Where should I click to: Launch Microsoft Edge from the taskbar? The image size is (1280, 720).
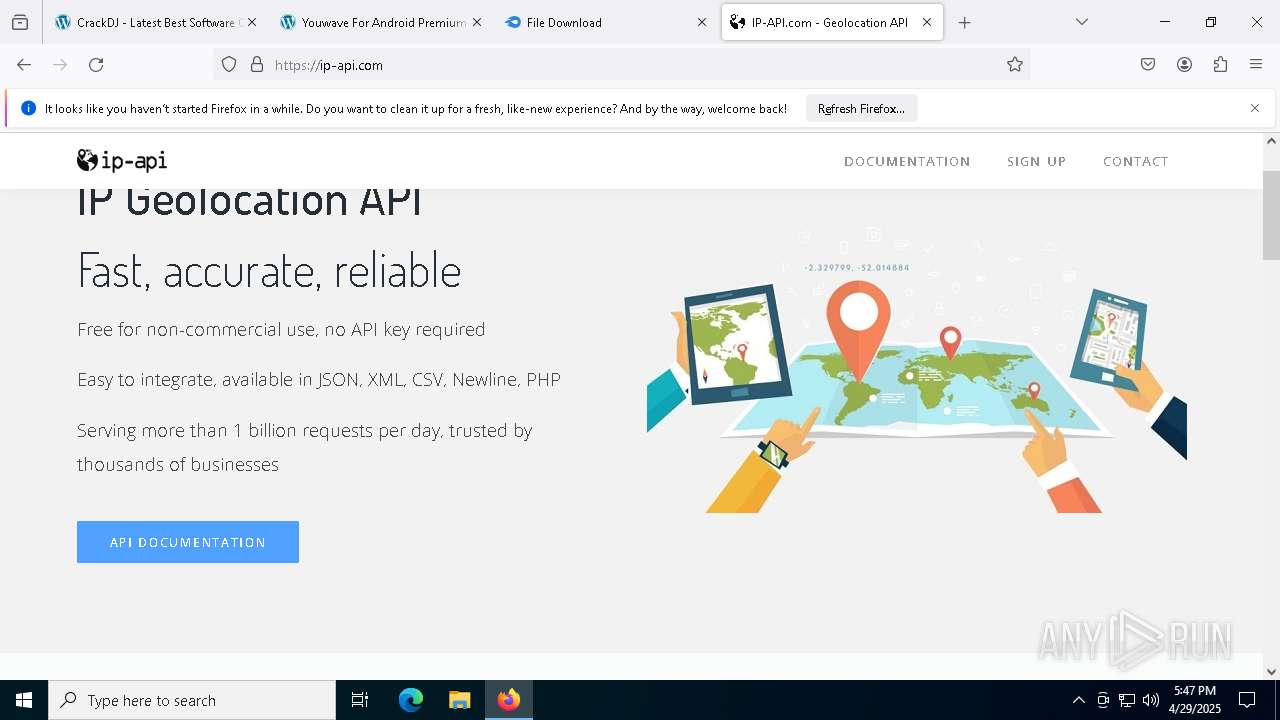pos(411,700)
